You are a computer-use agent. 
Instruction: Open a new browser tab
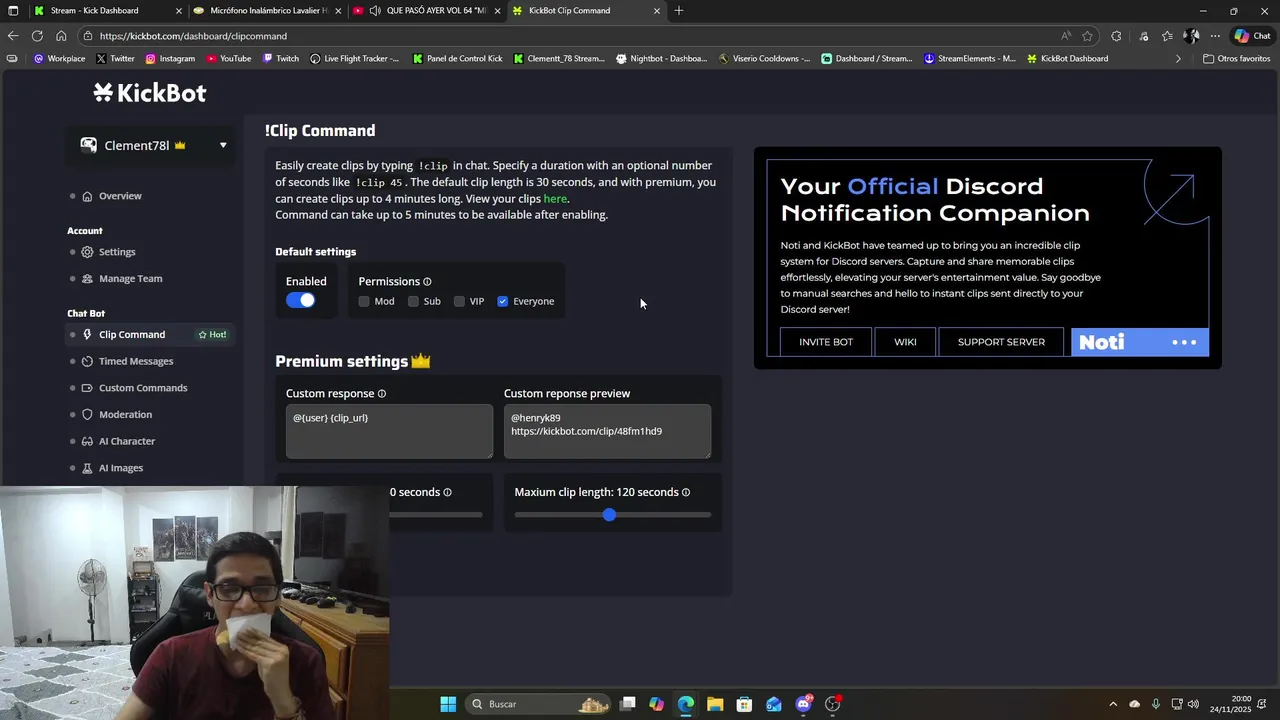679,11
